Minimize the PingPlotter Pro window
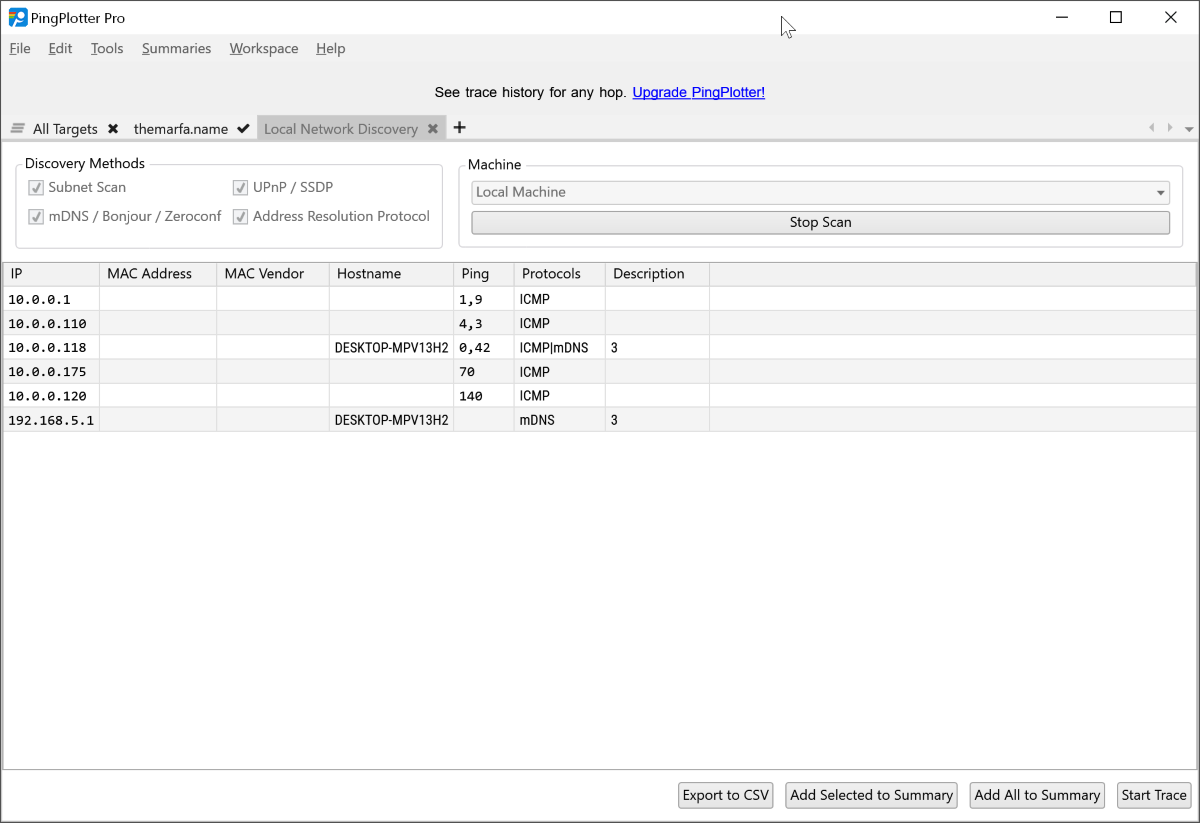 point(1061,17)
